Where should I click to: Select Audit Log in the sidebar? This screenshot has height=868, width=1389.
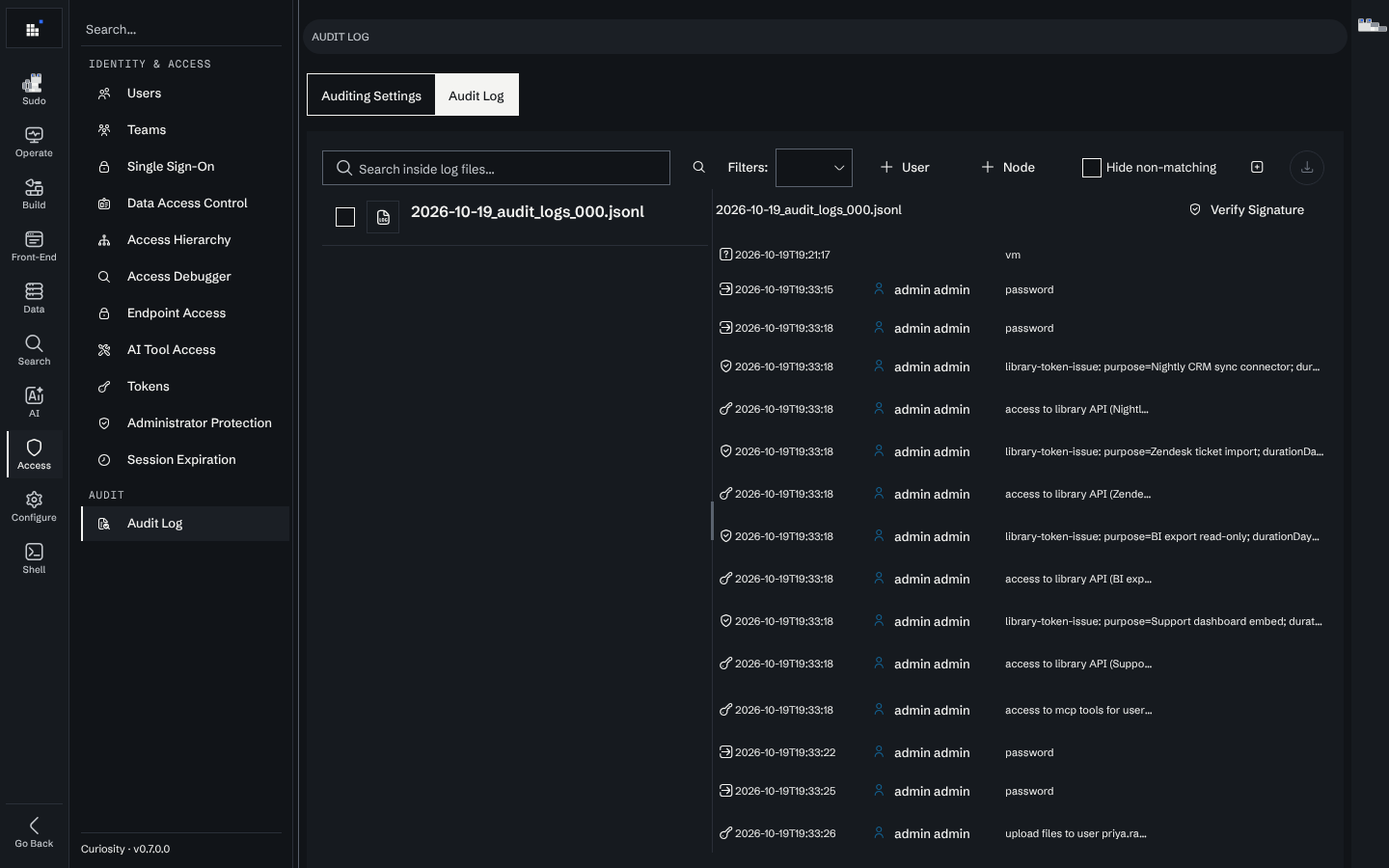tap(185, 524)
